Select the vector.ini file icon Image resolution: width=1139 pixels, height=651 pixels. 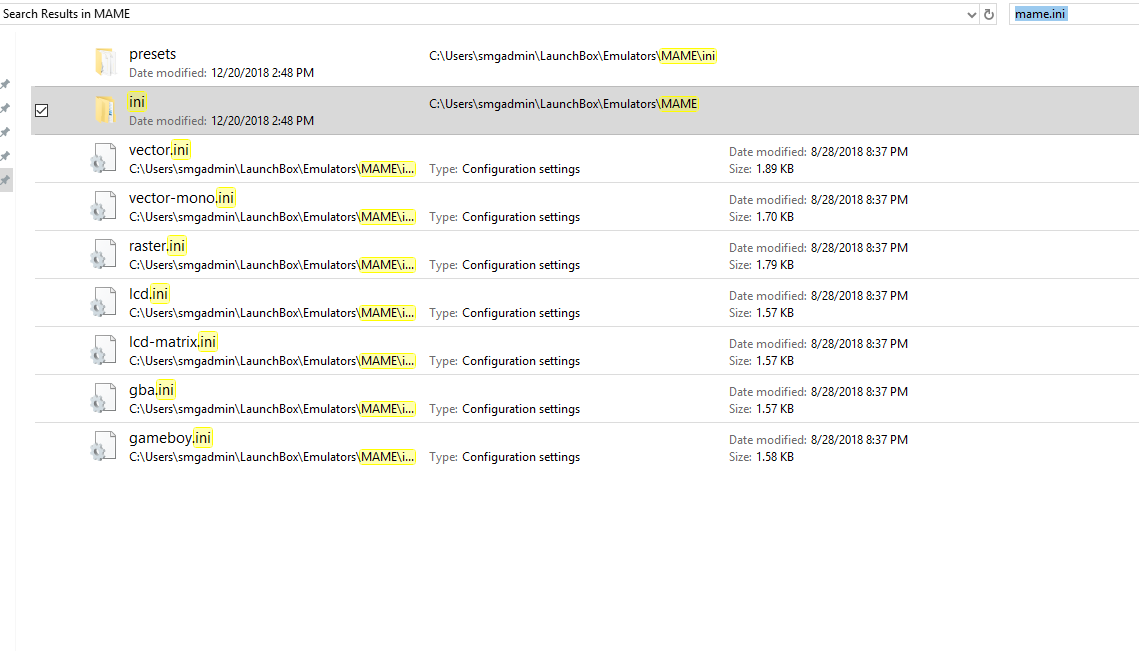[103, 158]
